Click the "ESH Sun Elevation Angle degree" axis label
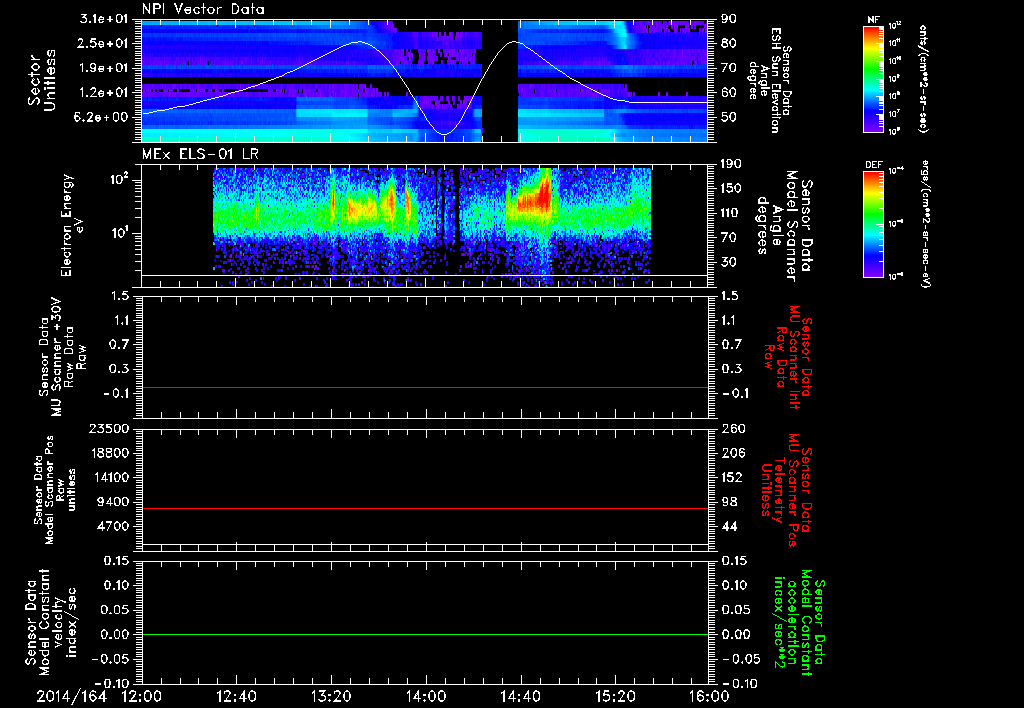 769,80
